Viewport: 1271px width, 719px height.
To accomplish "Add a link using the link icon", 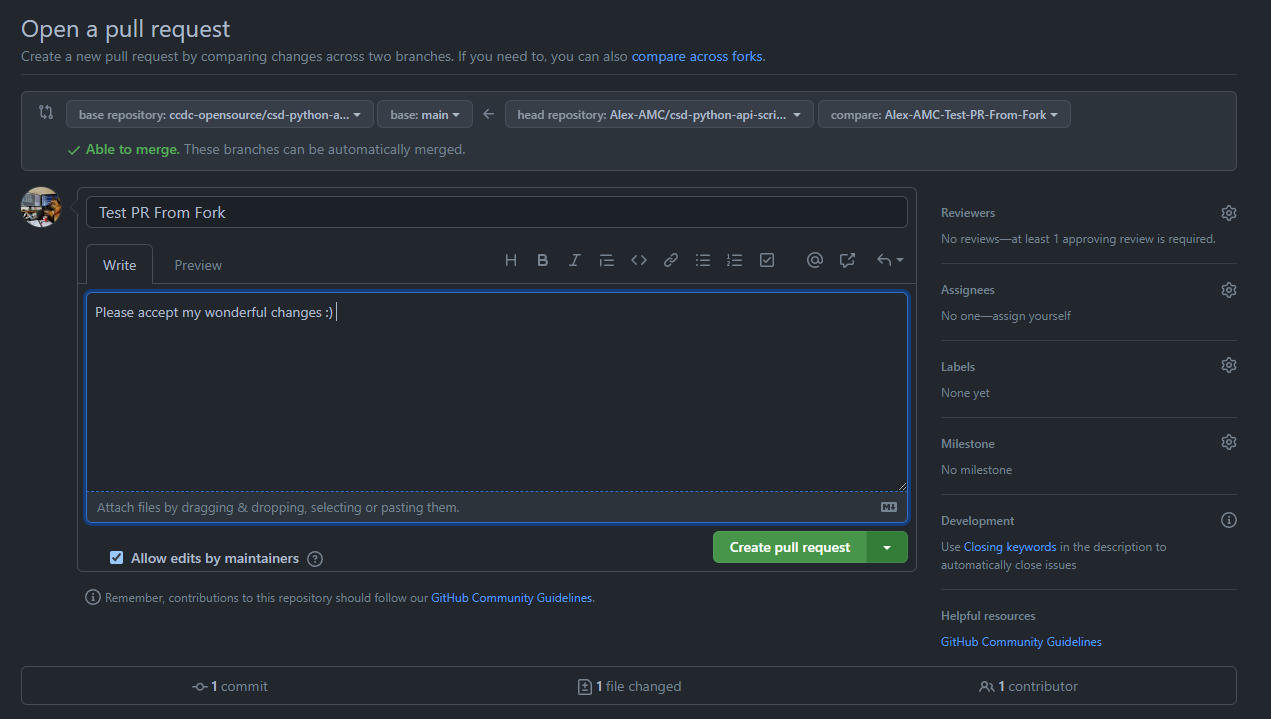I will 671,260.
